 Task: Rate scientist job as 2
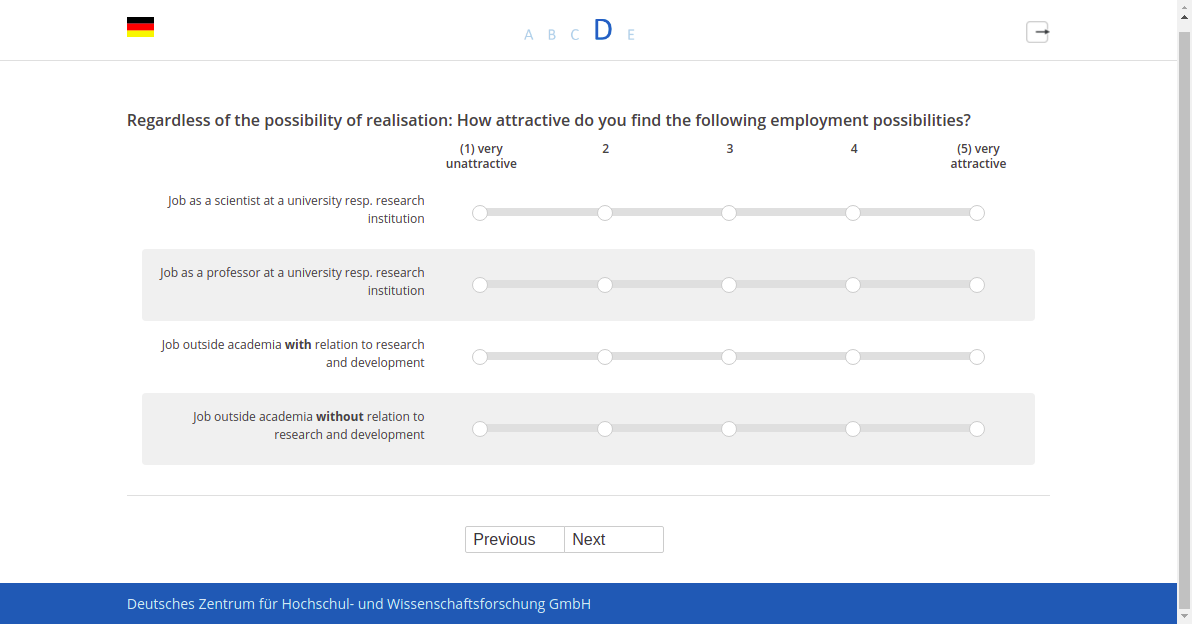coord(604,213)
